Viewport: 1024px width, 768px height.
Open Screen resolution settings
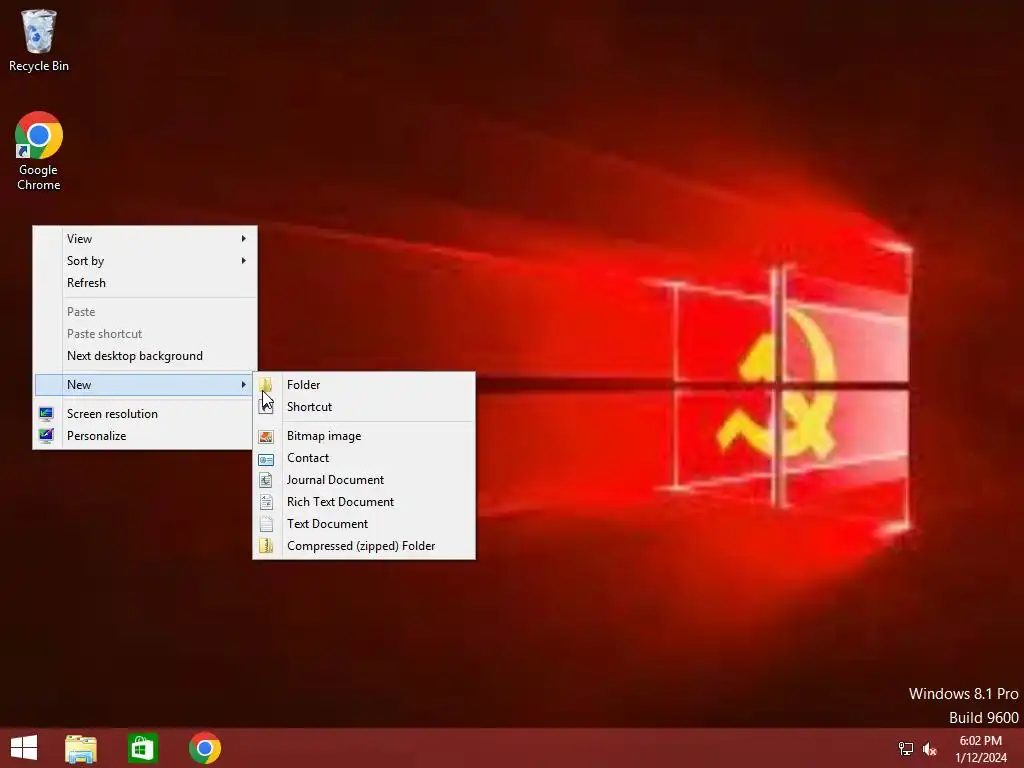point(145,413)
